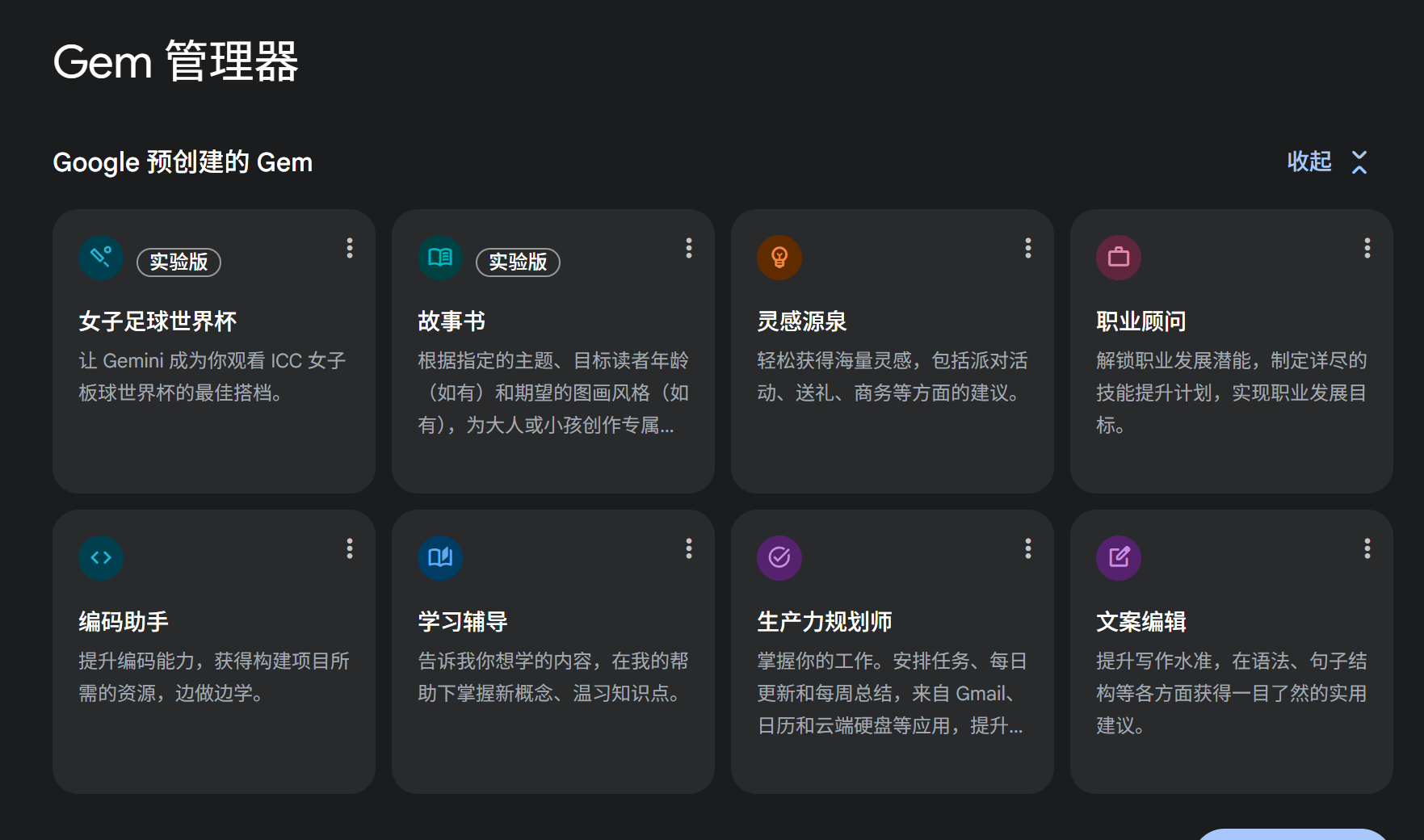The width and height of the screenshot is (1424, 840).
Task: Click description starting 提升编码能力
Action: tap(214, 677)
